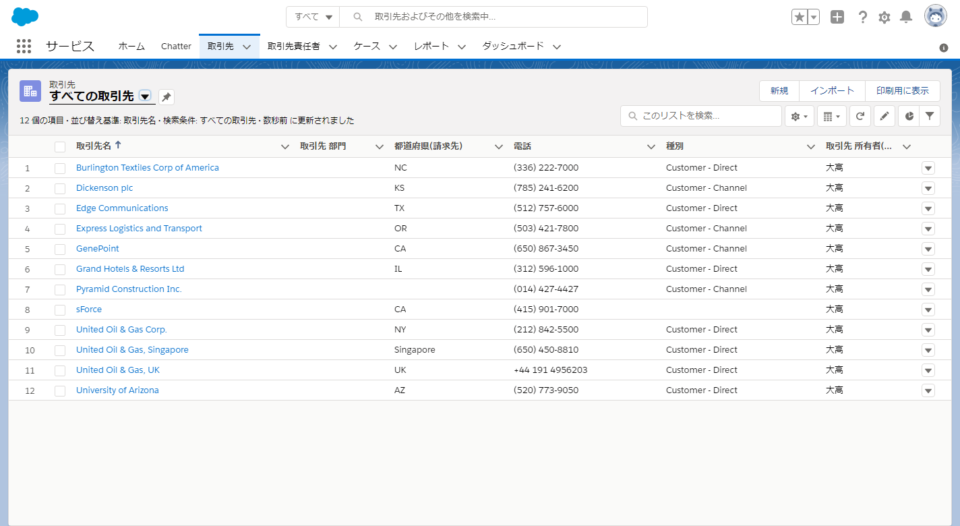Viewport: 960px width, 526px height.
Task: Click the 新規 button
Action: (779, 91)
